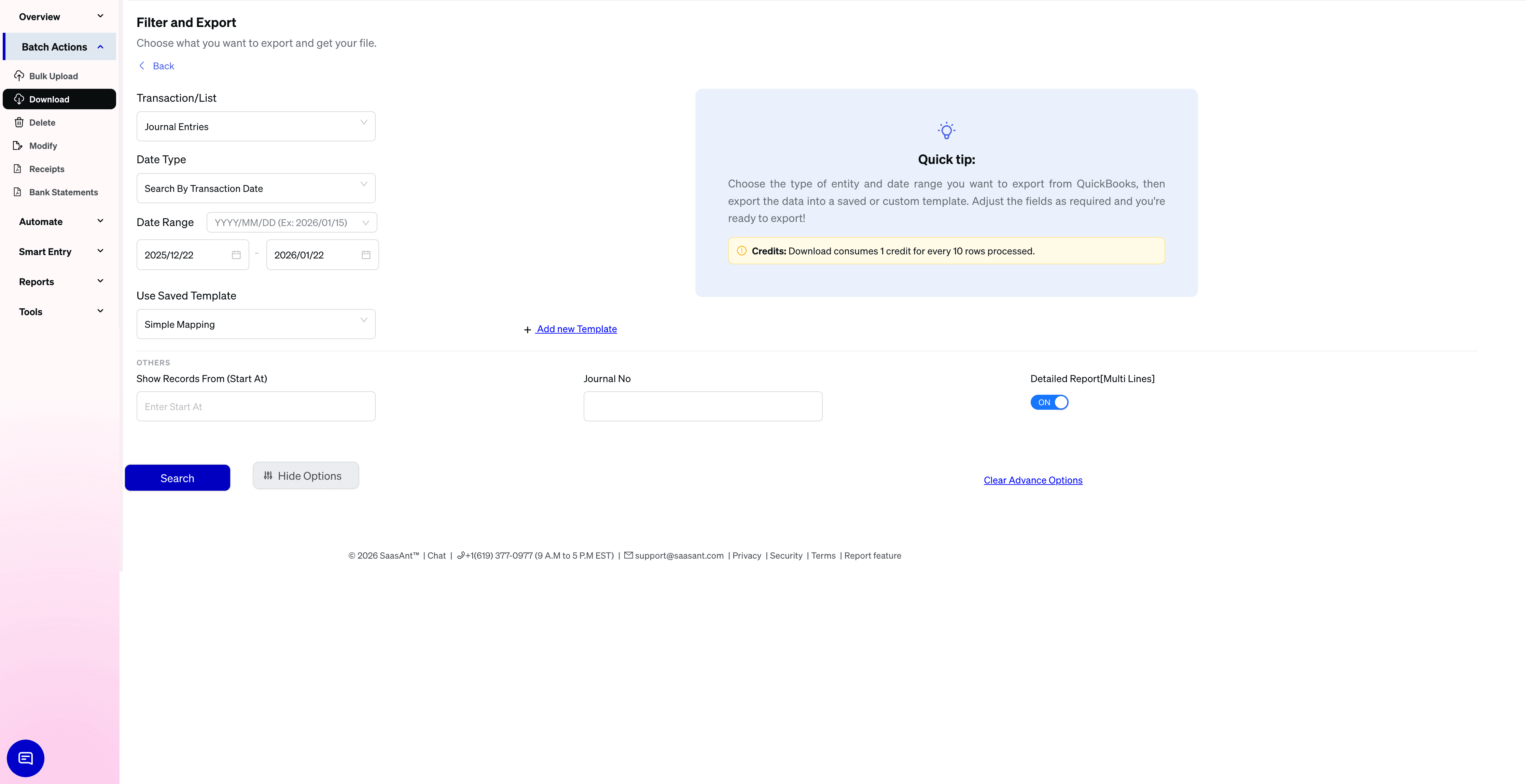This screenshot has width=1530, height=784.
Task: Click the calendar icon on the end date
Action: pos(366,254)
